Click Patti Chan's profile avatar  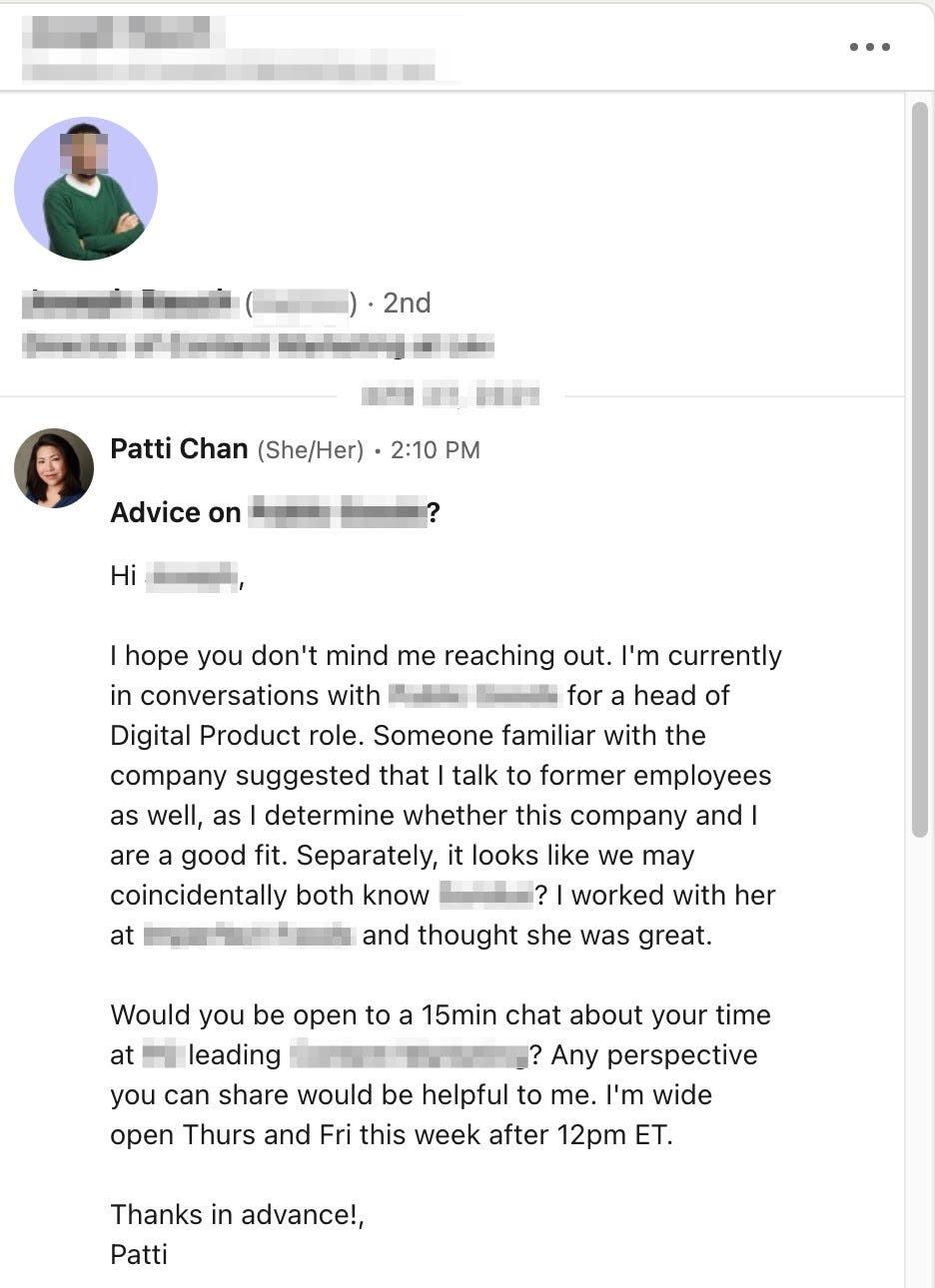click(x=53, y=468)
